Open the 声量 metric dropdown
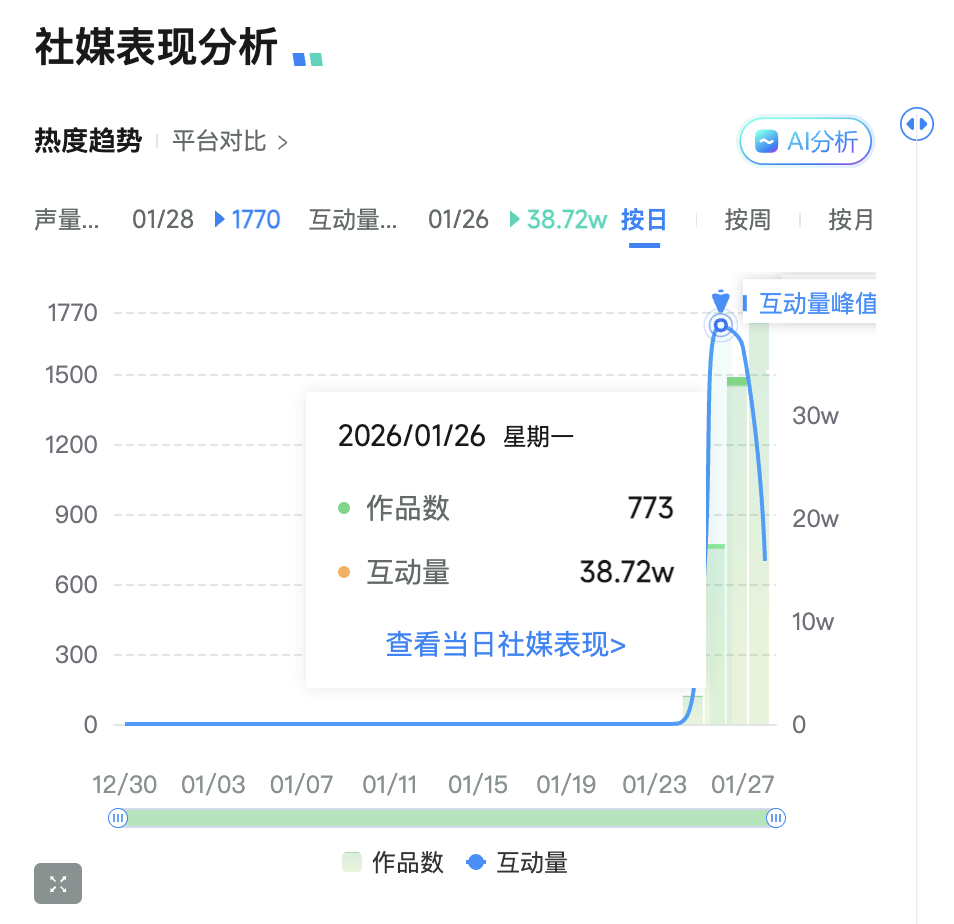Image resolution: width=954 pixels, height=924 pixels. (x=65, y=220)
